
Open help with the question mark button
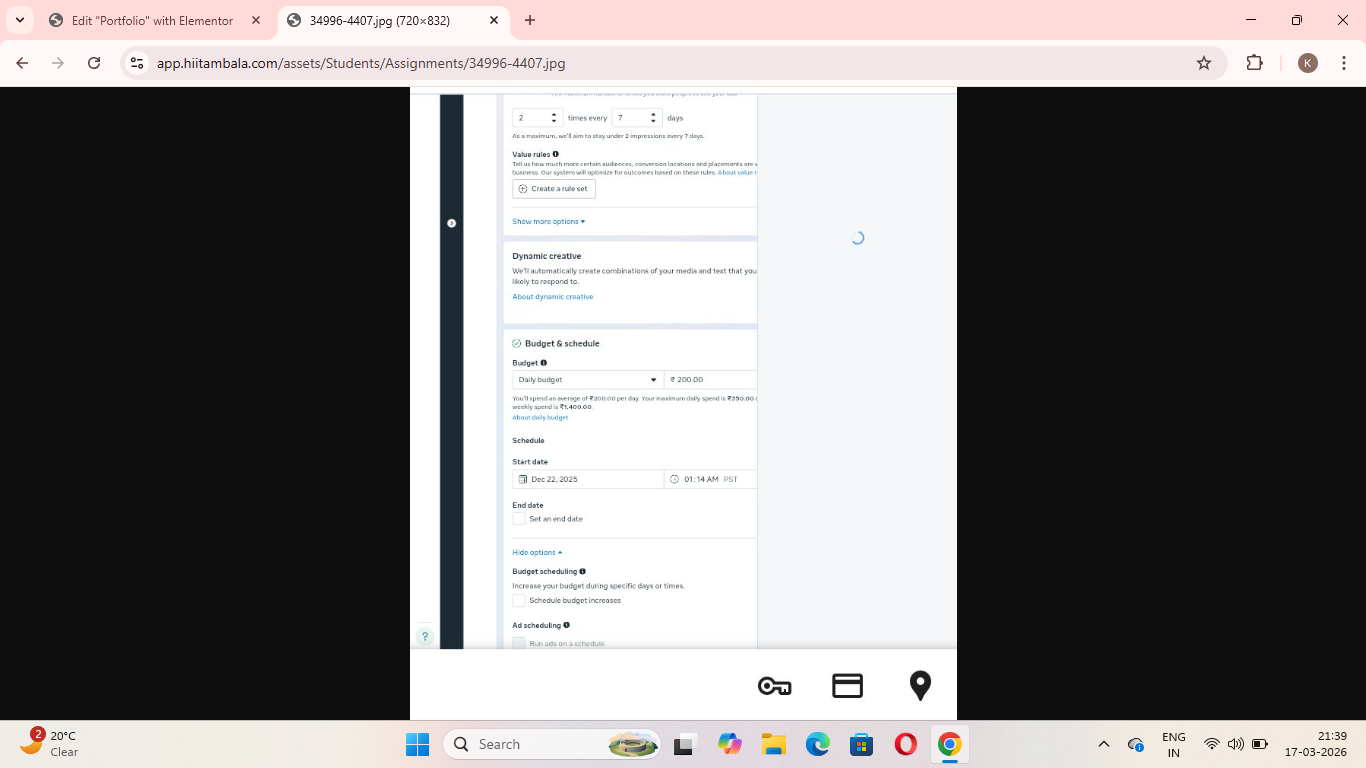pos(425,636)
